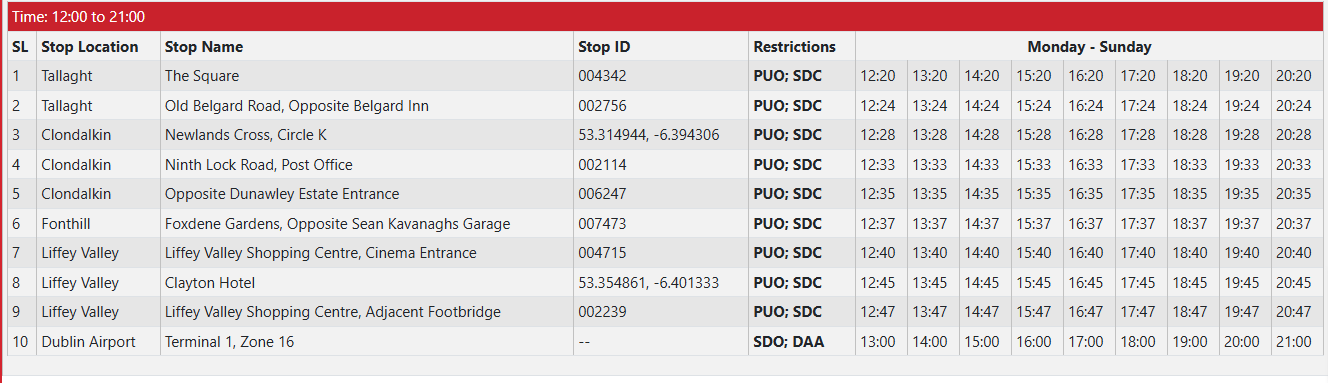
Task: Select the 'SDO; DAA' restriction cell
Action: [788, 342]
